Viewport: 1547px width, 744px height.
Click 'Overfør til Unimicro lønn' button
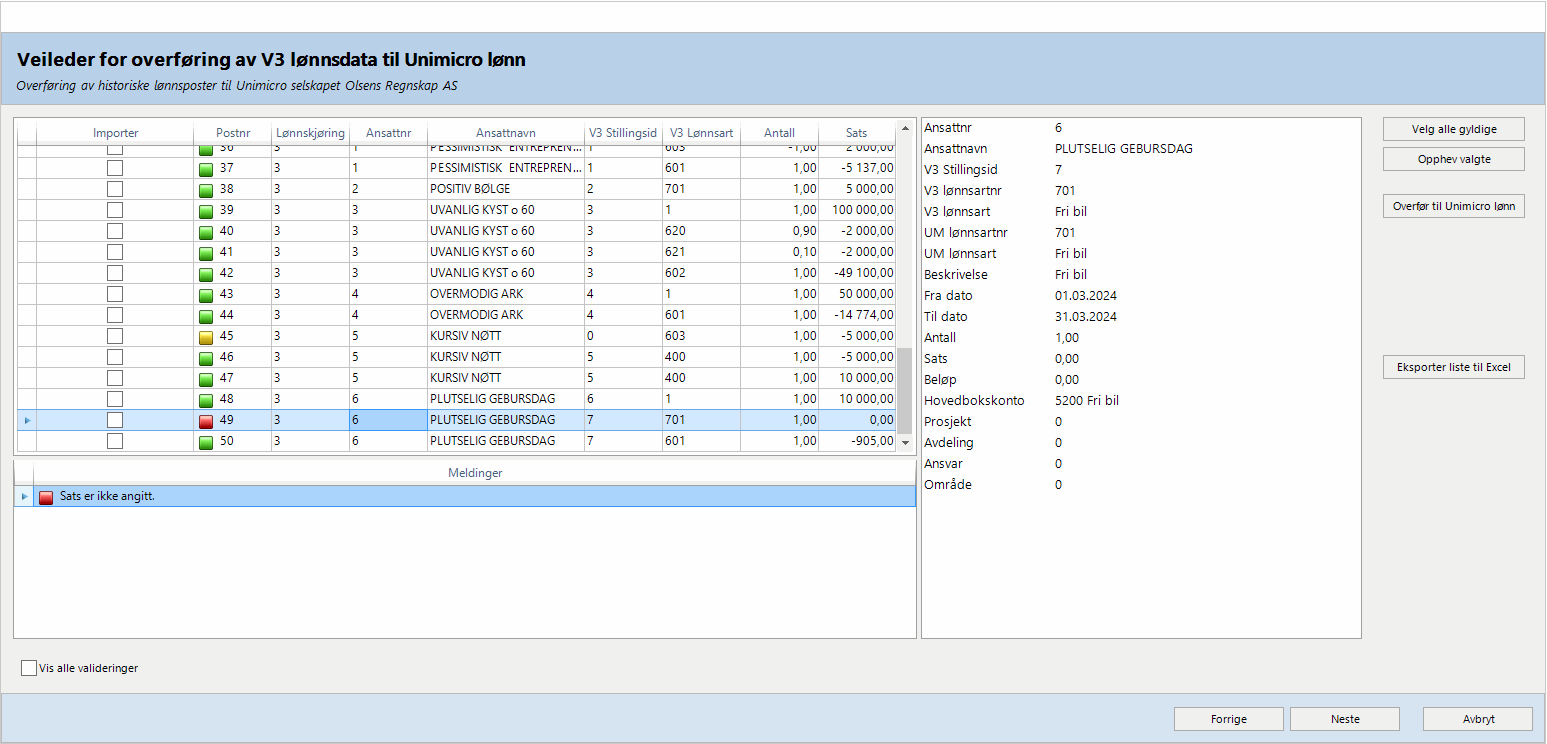pyautogui.click(x=1453, y=207)
